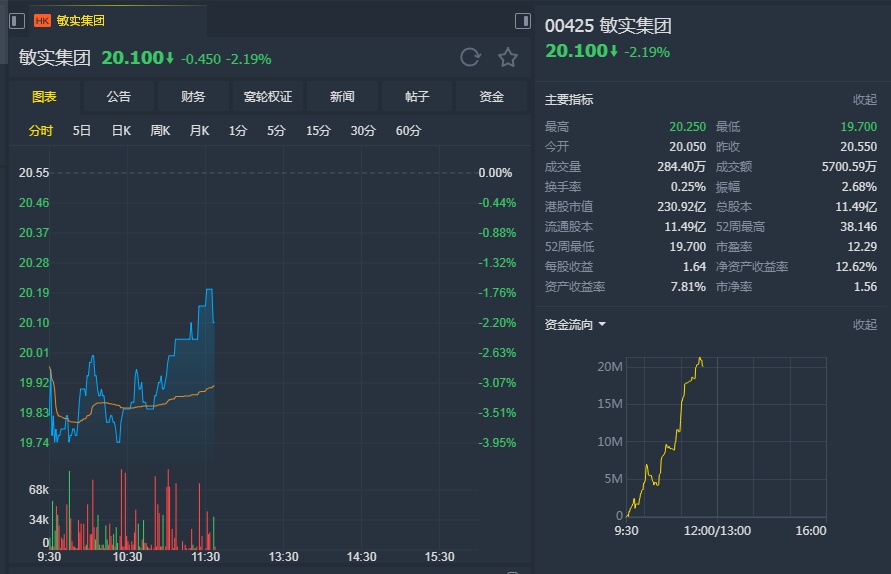This screenshot has width=891, height=574.
Task: Click the 12:00/13:00 label in fund flow chart
Action: tap(717, 531)
